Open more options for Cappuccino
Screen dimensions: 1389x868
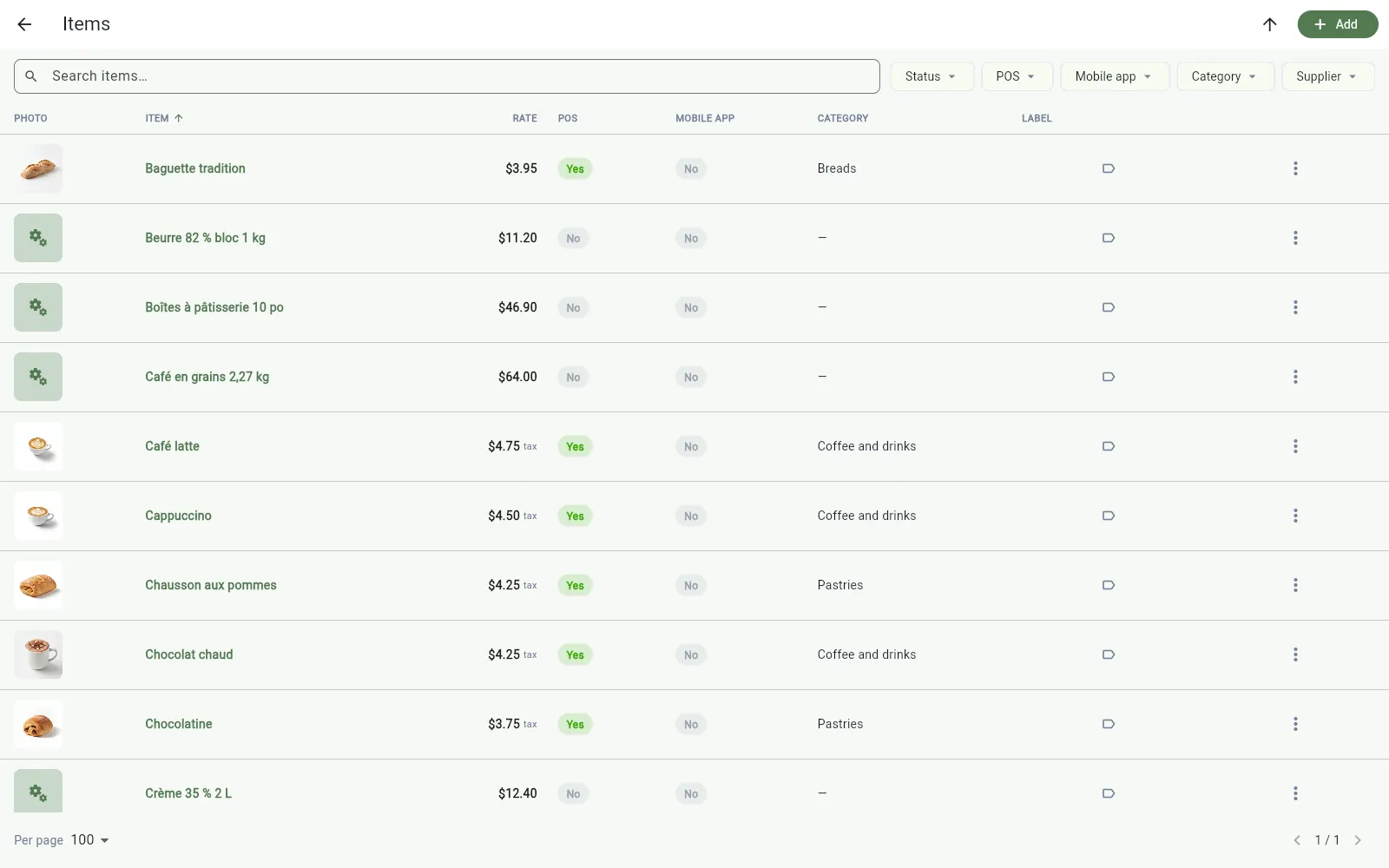tap(1295, 516)
